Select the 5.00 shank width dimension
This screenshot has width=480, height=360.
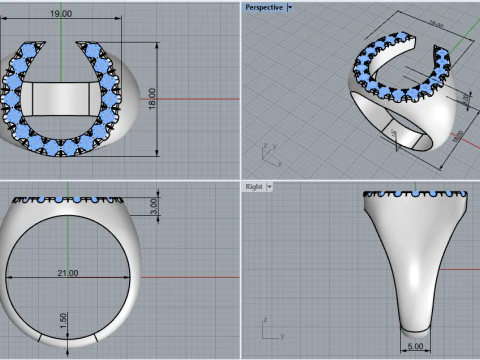click(415, 346)
